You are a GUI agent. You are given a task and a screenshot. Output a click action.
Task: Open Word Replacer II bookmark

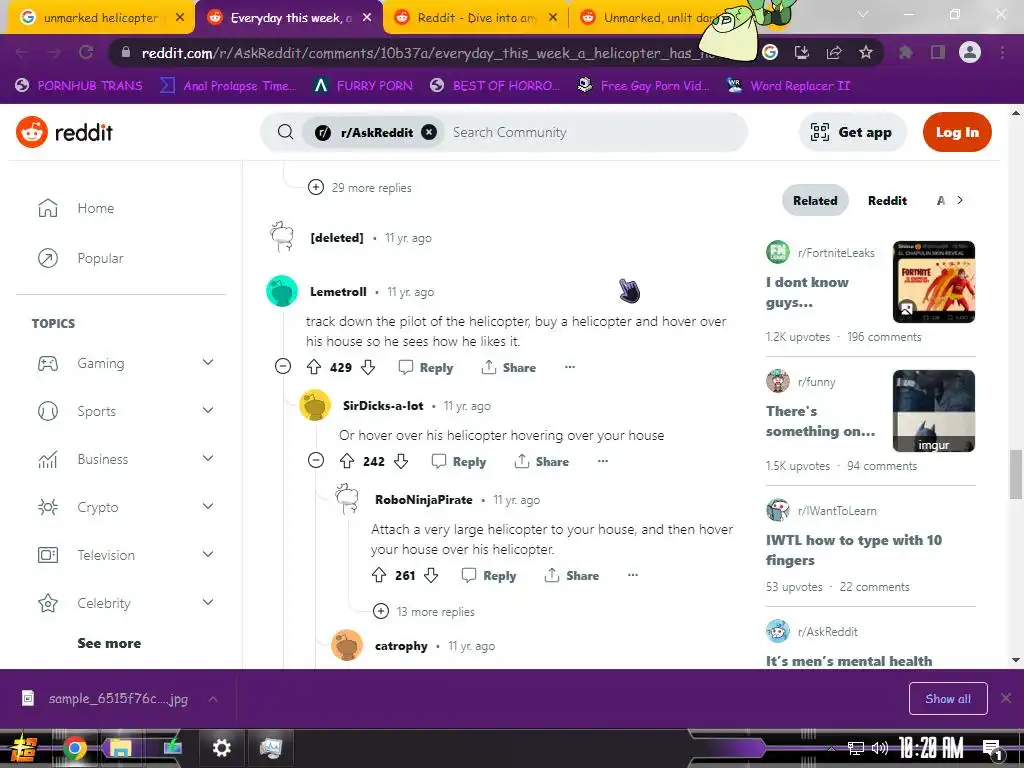tap(788, 86)
